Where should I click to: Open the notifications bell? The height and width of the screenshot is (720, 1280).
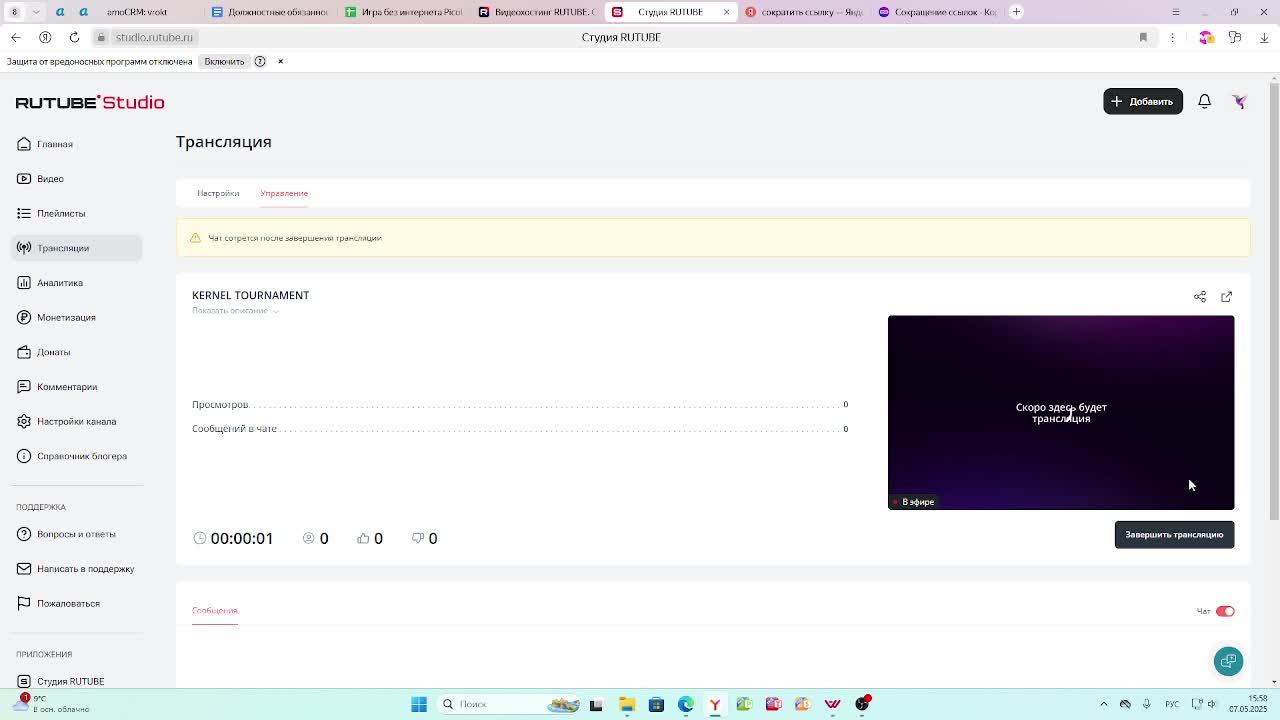1205,101
